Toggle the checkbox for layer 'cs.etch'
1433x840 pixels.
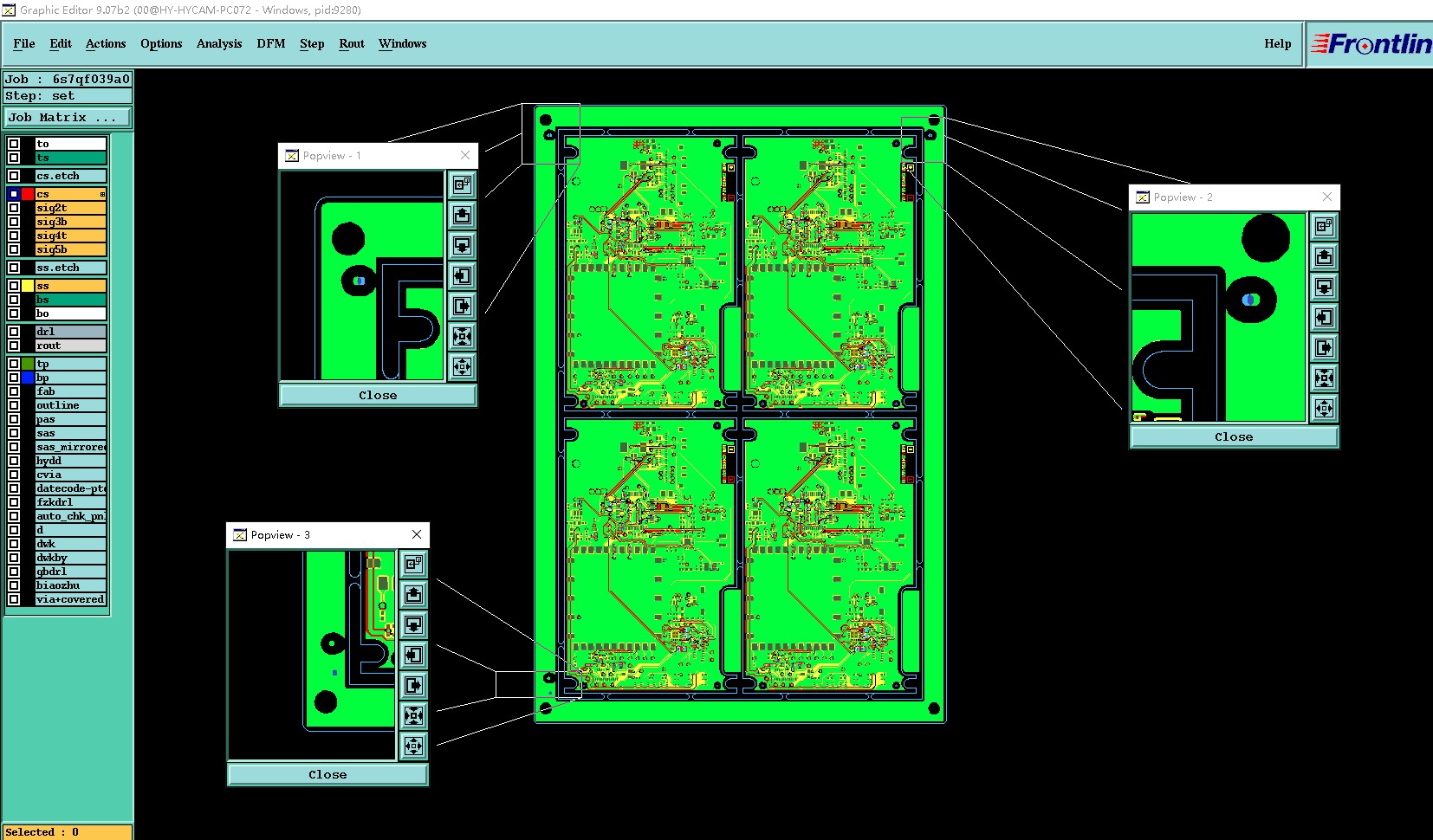(x=14, y=176)
